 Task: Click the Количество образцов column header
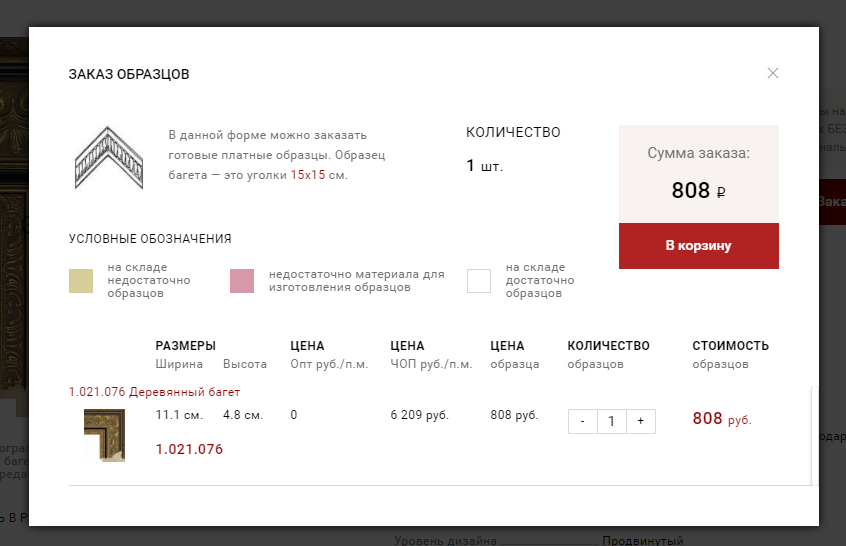[608, 354]
